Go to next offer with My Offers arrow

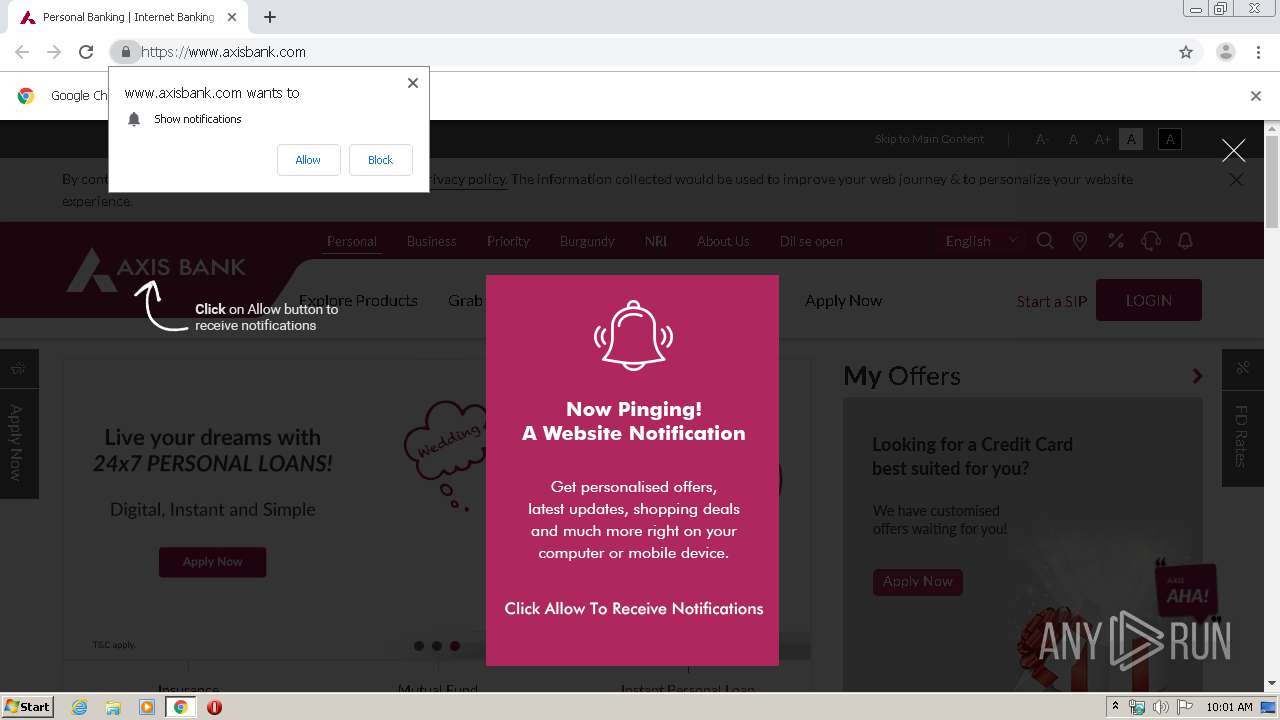(x=1197, y=376)
